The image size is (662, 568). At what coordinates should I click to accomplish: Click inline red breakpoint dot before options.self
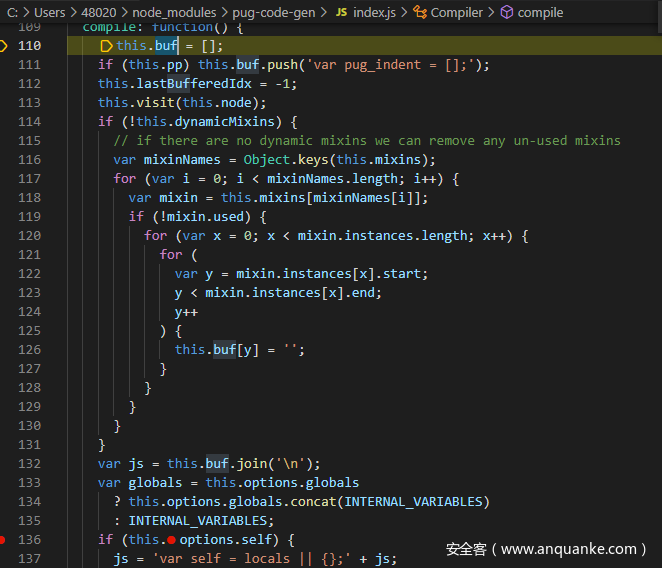(171, 540)
